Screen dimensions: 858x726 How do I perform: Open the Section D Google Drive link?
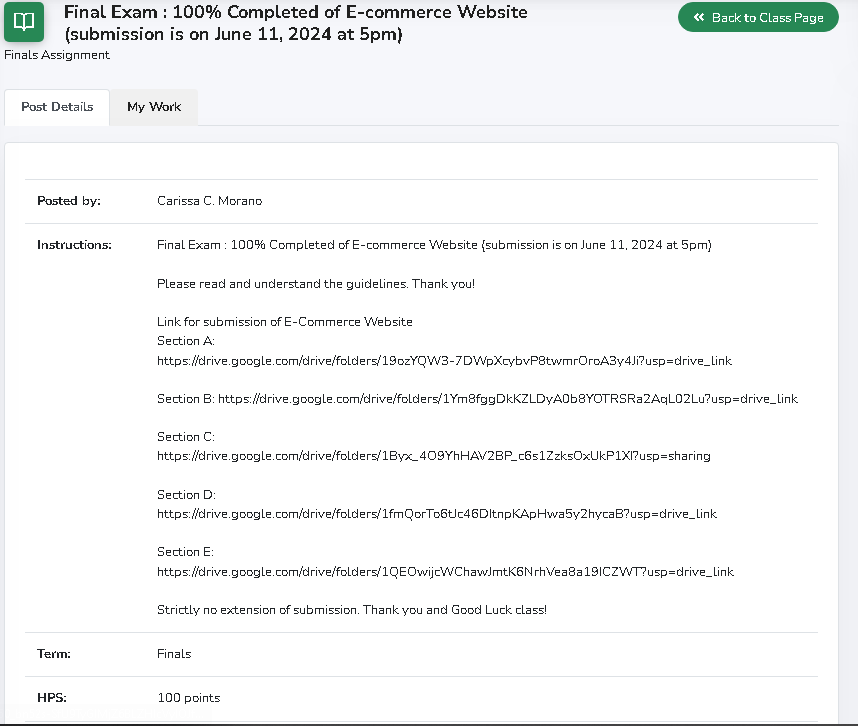[x=436, y=514]
